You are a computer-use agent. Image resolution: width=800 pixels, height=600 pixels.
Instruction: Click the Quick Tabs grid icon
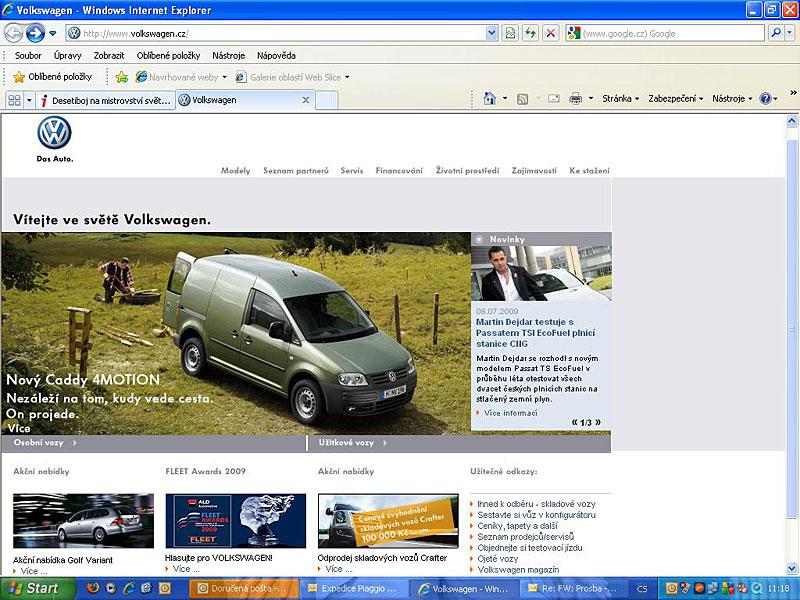tap(14, 100)
